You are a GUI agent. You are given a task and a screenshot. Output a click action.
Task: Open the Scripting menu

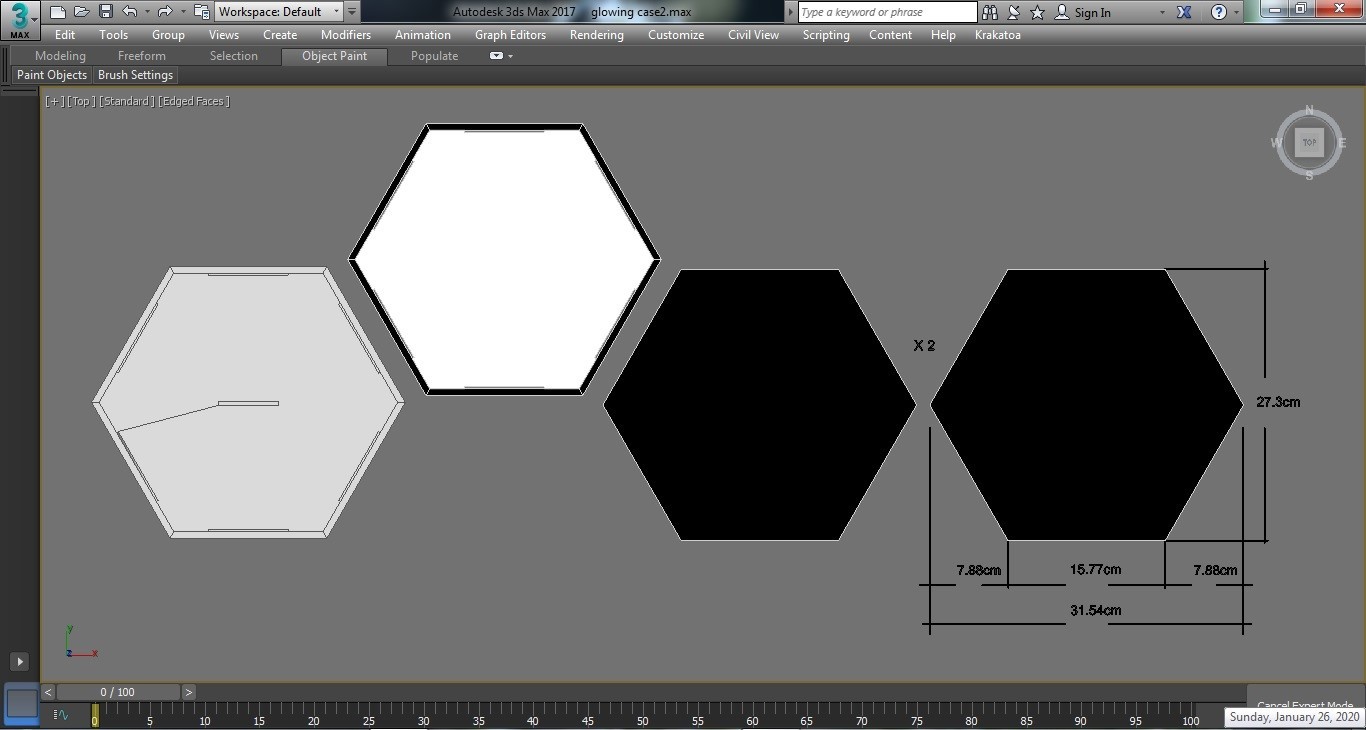coord(826,35)
